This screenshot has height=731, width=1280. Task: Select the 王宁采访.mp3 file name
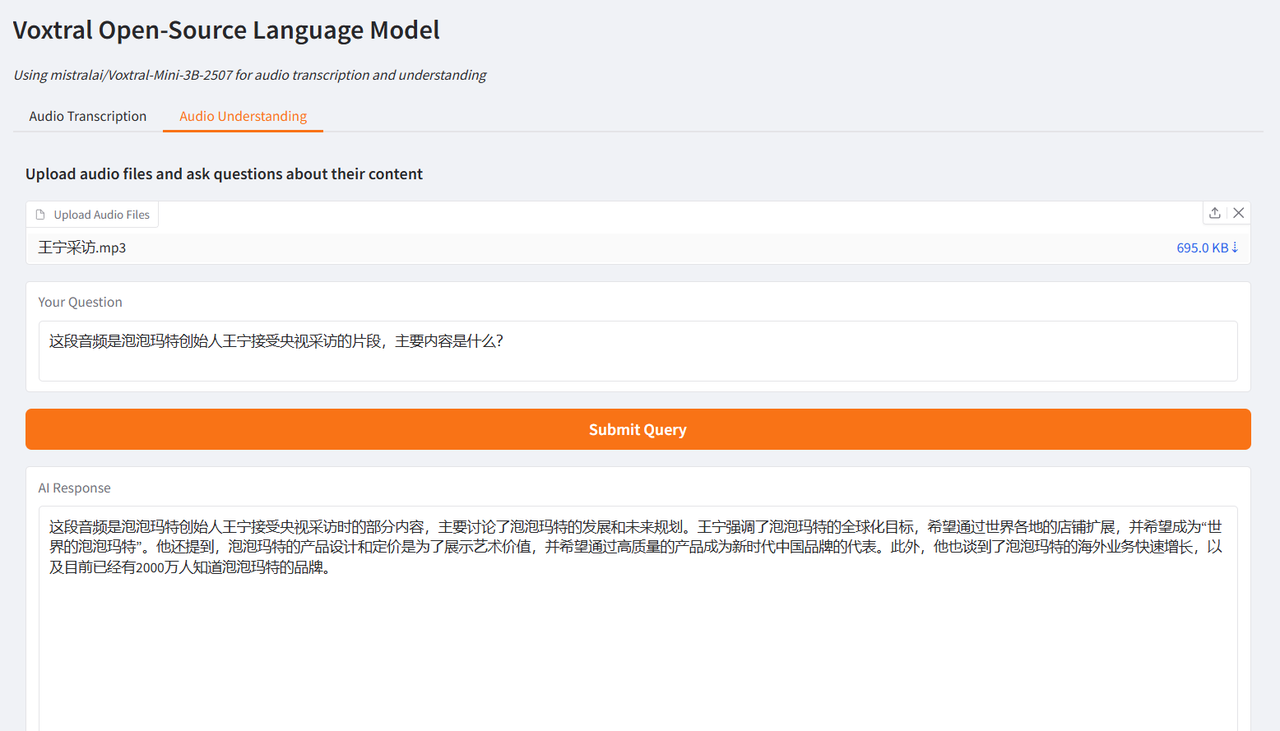click(x=82, y=248)
